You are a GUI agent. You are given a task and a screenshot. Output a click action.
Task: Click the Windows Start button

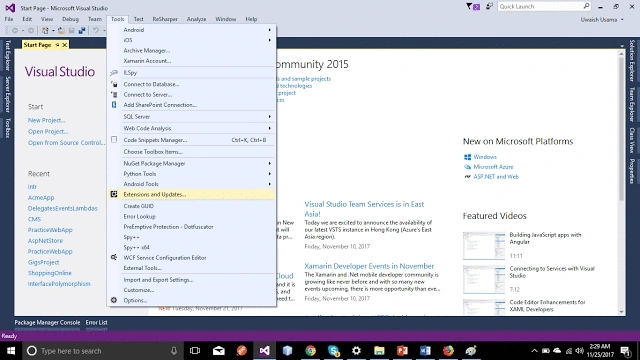(x=11, y=351)
